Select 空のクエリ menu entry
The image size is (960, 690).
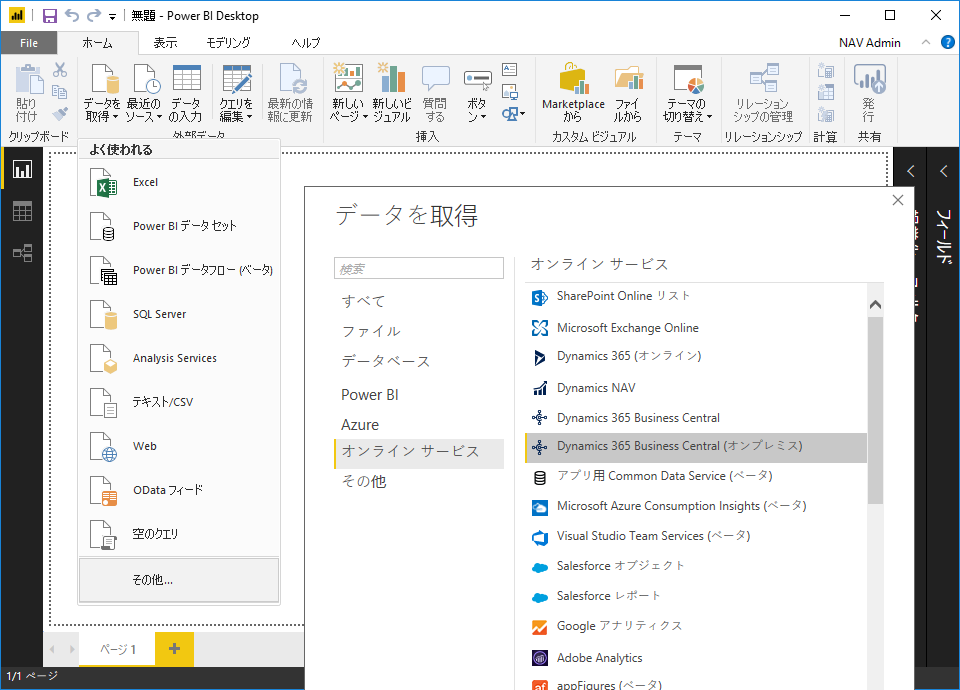(179, 534)
